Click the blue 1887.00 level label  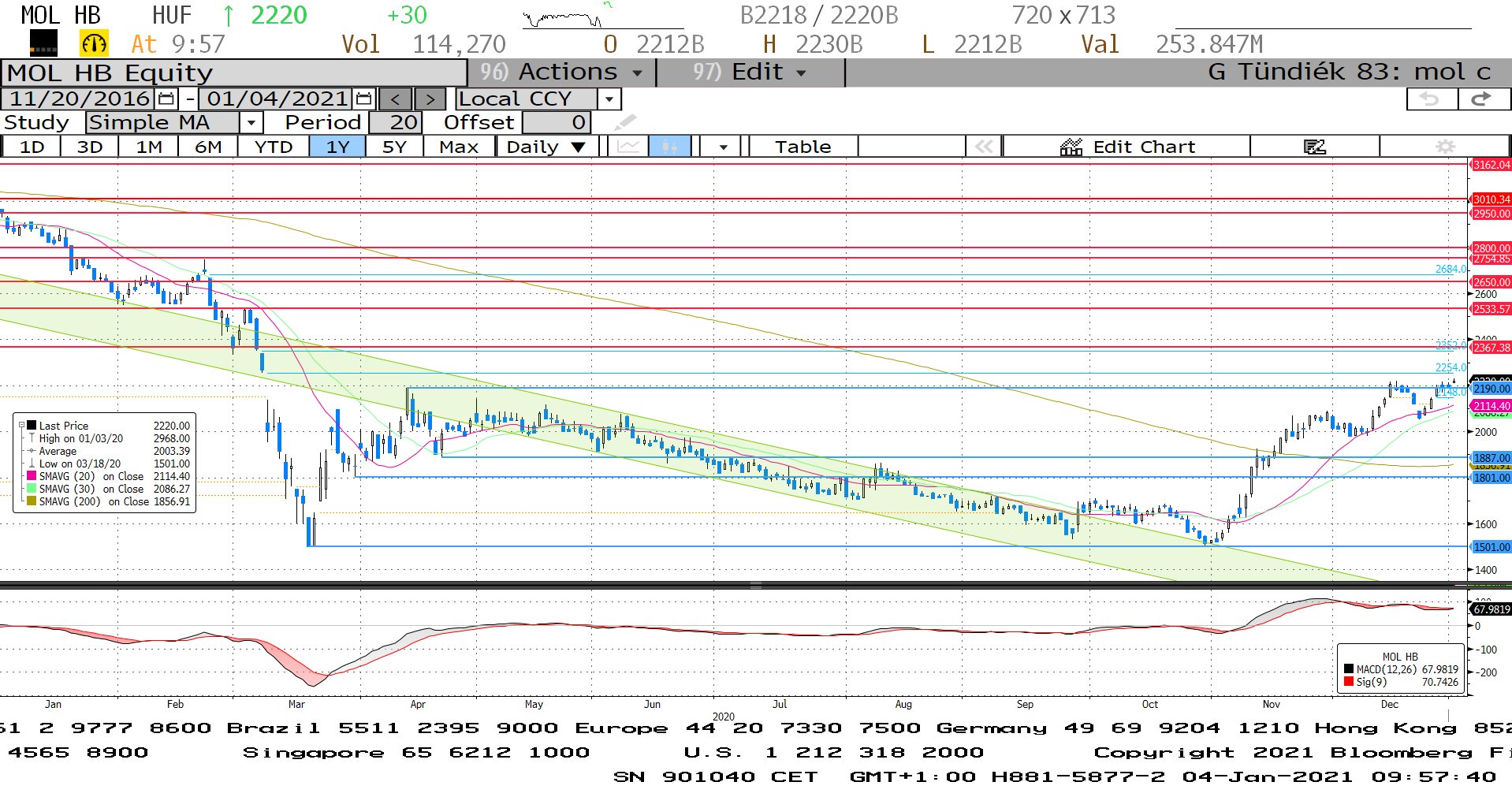[1492, 458]
